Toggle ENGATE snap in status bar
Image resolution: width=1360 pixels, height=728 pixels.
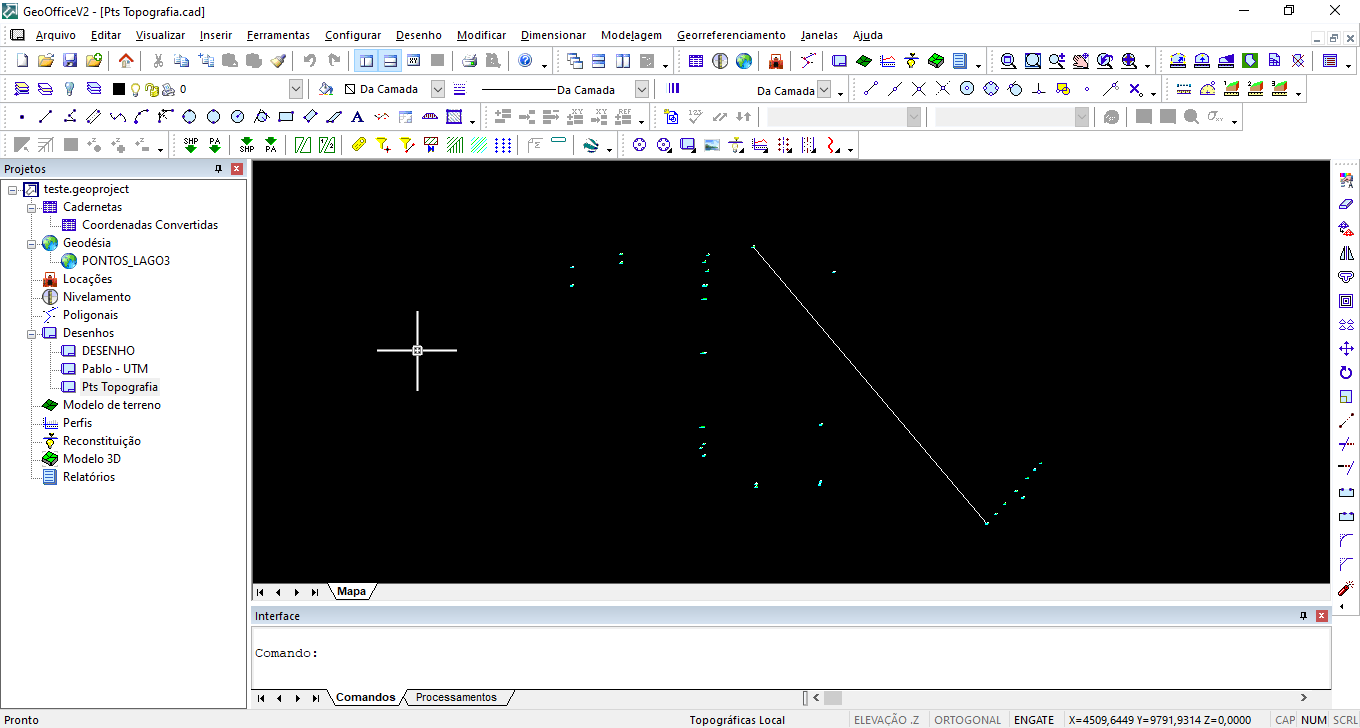[1033, 720]
